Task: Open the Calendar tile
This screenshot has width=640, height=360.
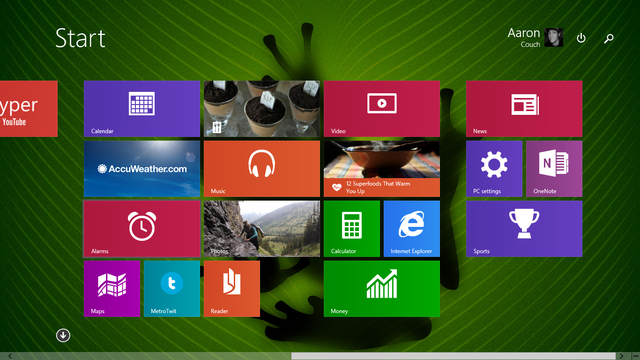Action: tap(142, 109)
